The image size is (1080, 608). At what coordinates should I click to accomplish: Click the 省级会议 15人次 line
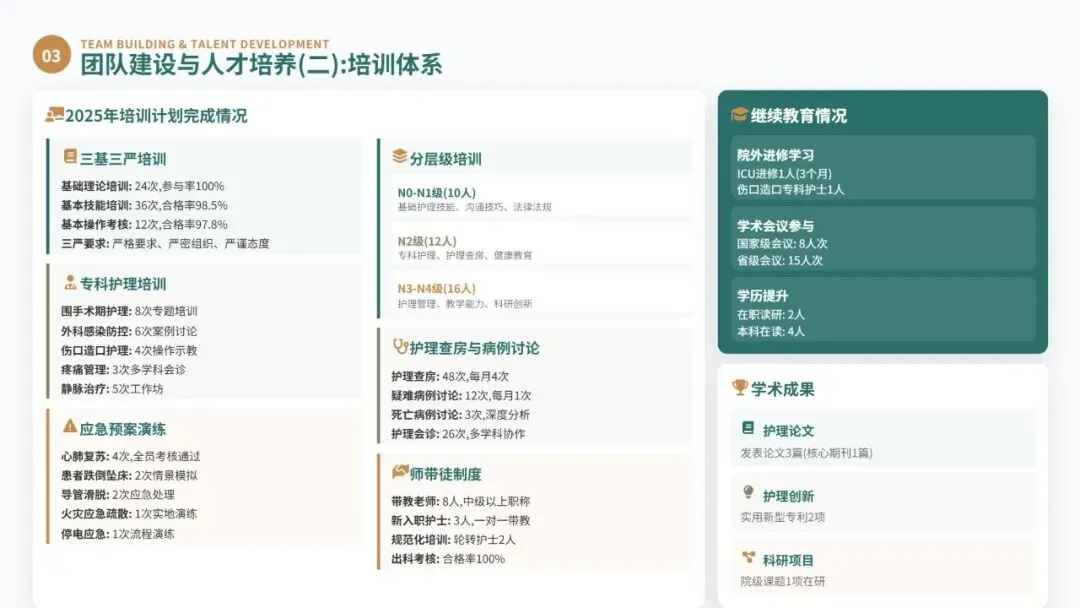pos(780,261)
